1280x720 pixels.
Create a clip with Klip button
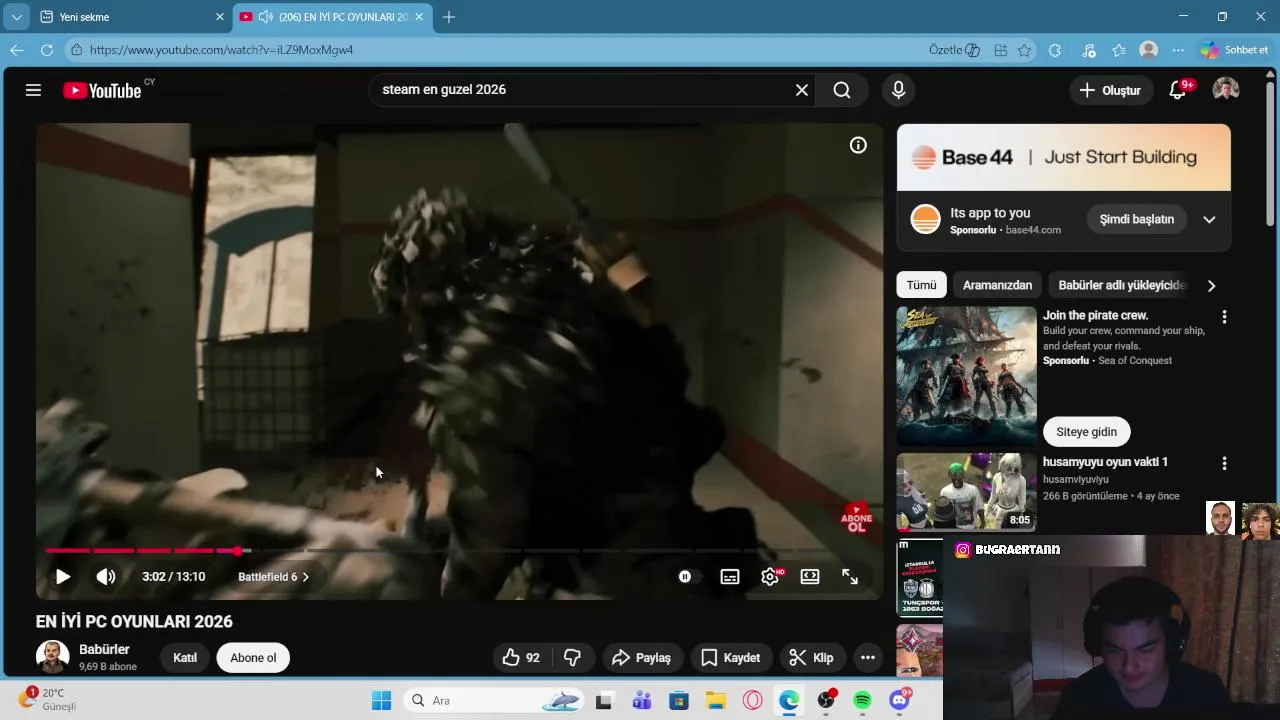tap(812, 658)
